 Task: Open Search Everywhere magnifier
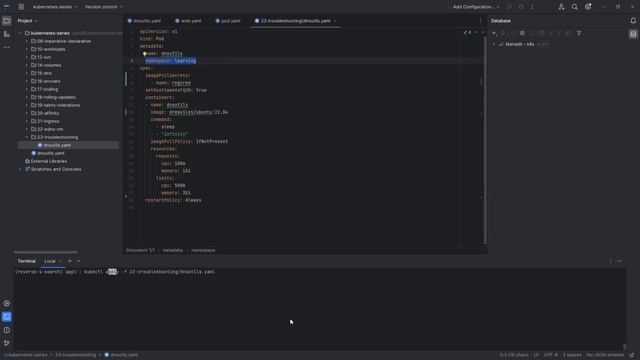tap(574, 7)
